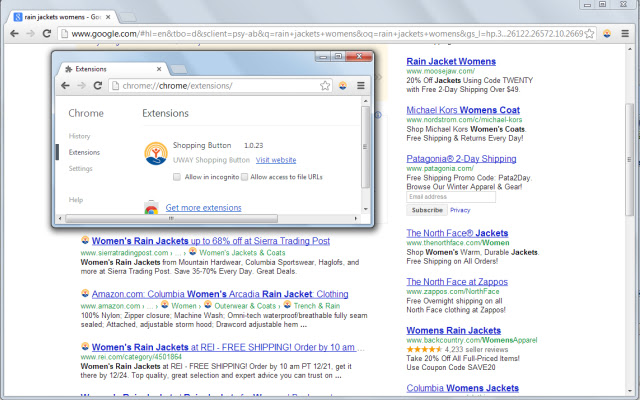Click Email address field in Patagonia ad
Screen dimensions: 640x400
[451, 197]
